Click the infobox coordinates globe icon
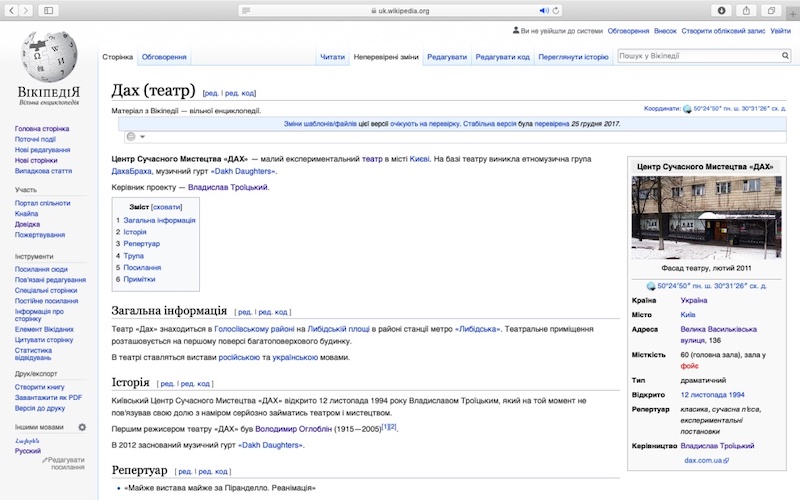 click(x=651, y=286)
